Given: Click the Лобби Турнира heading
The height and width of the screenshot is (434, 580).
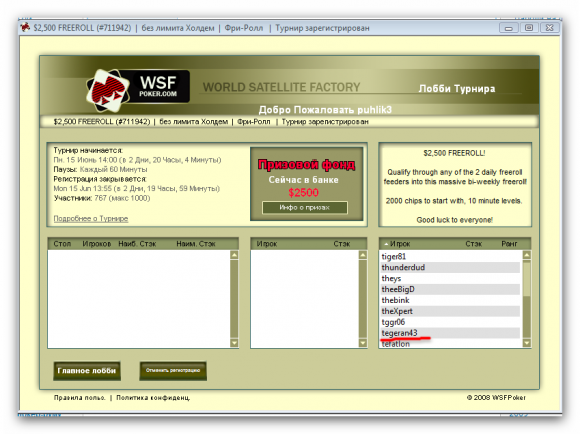Looking at the screenshot, I should click(x=457, y=89).
